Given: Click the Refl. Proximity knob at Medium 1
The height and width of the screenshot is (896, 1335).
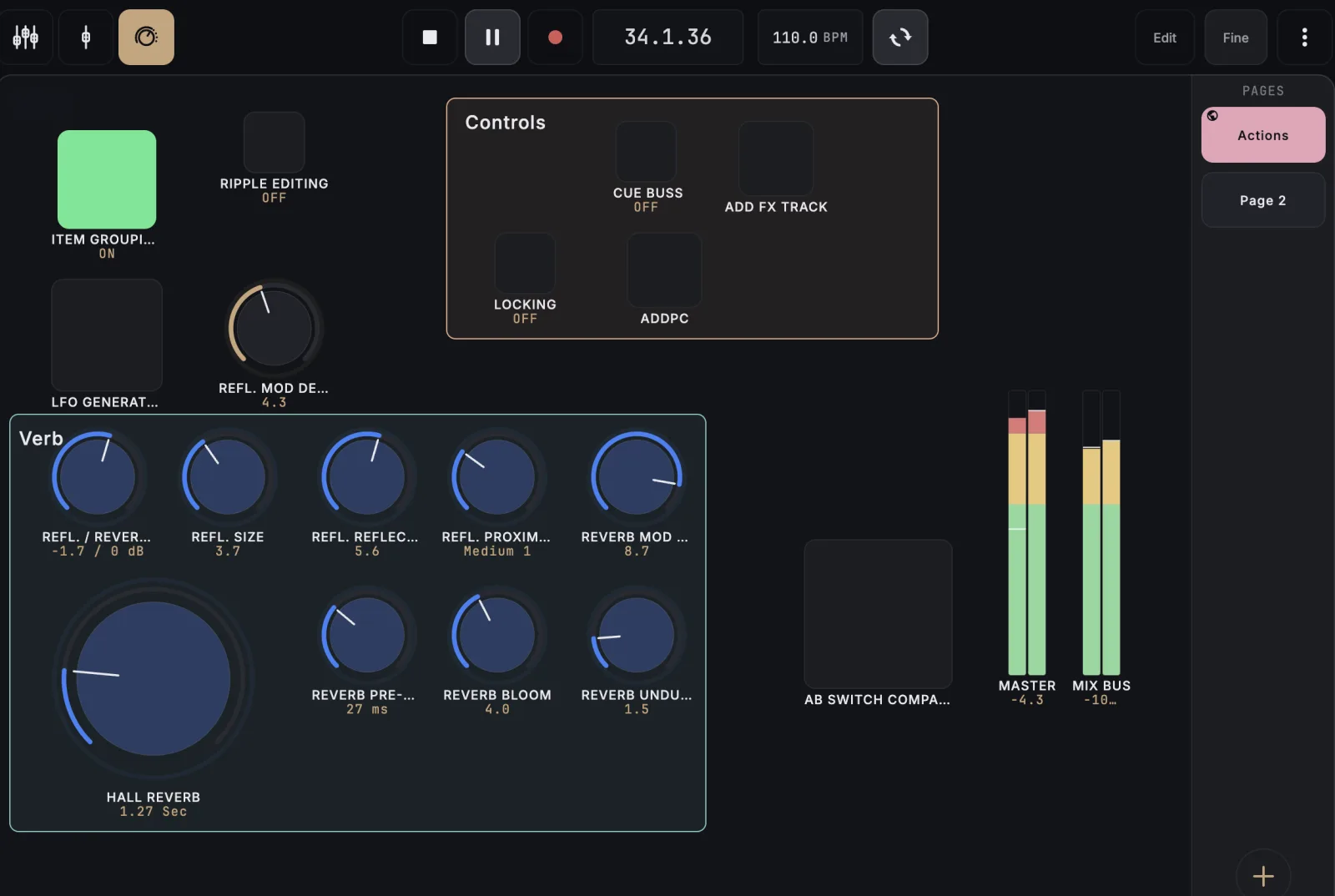Looking at the screenshot, I should click(496, 476).
